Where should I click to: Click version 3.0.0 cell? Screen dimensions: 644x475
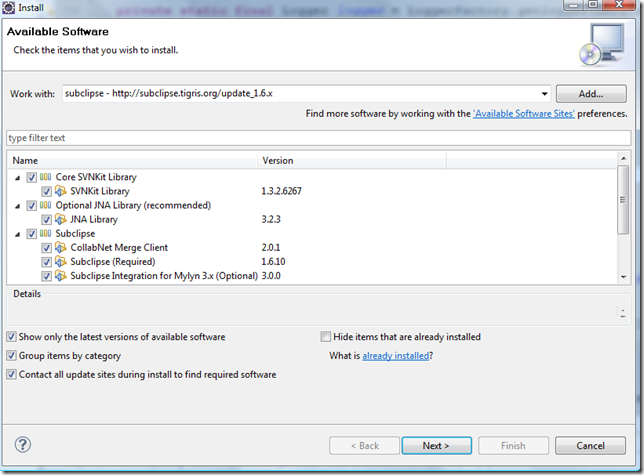(x=271, y=276)
